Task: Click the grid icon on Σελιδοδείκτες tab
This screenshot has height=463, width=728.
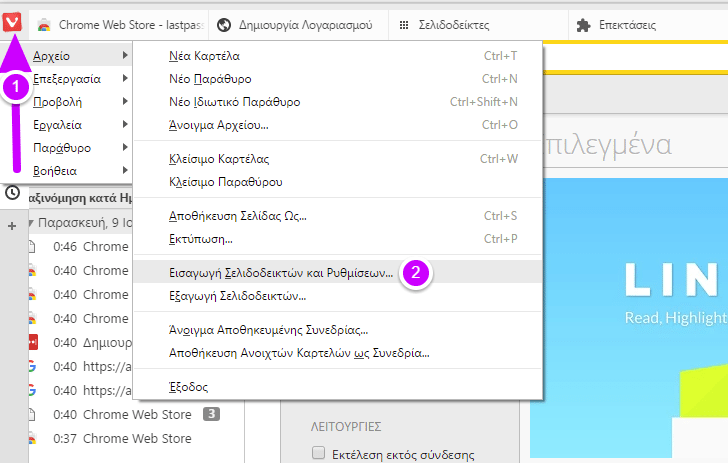Action: (404, 25)
